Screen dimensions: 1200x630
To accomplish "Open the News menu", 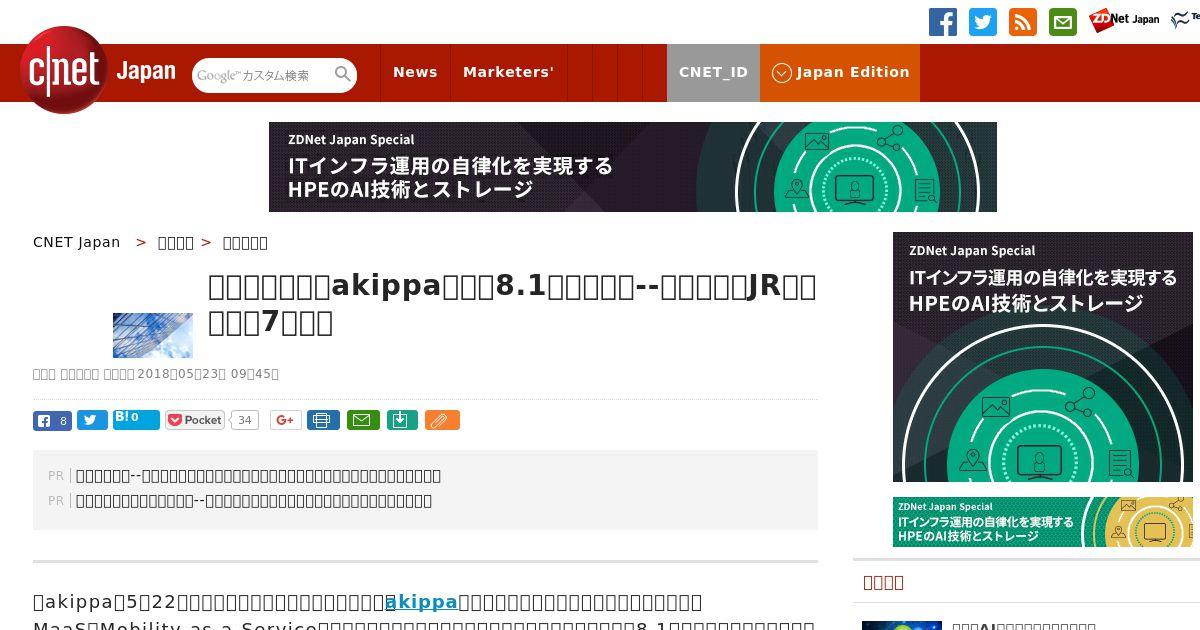I will 415,72.
